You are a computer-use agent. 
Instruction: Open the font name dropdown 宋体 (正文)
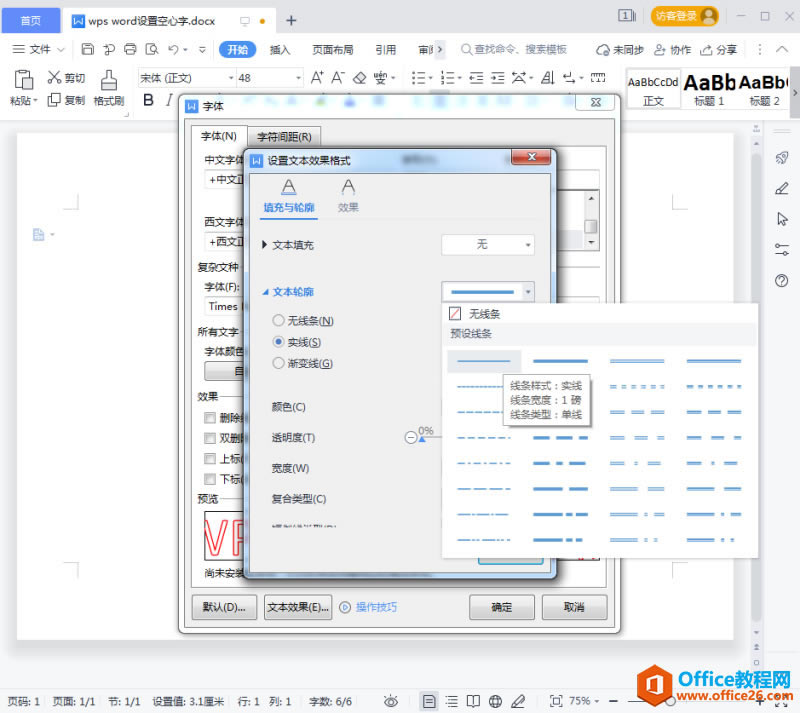(231, 78)
